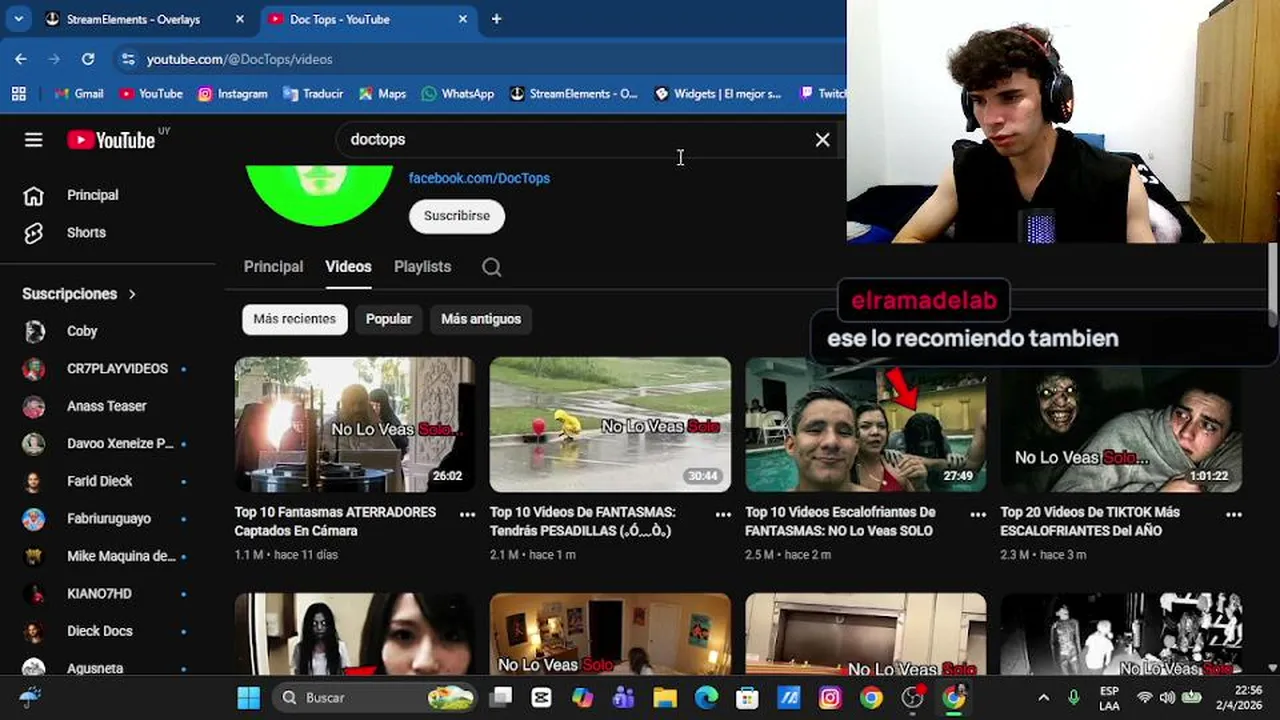Go to Principal in the sidebar
The width and height of the screenshot is (1280, 720).
(92, 195)
